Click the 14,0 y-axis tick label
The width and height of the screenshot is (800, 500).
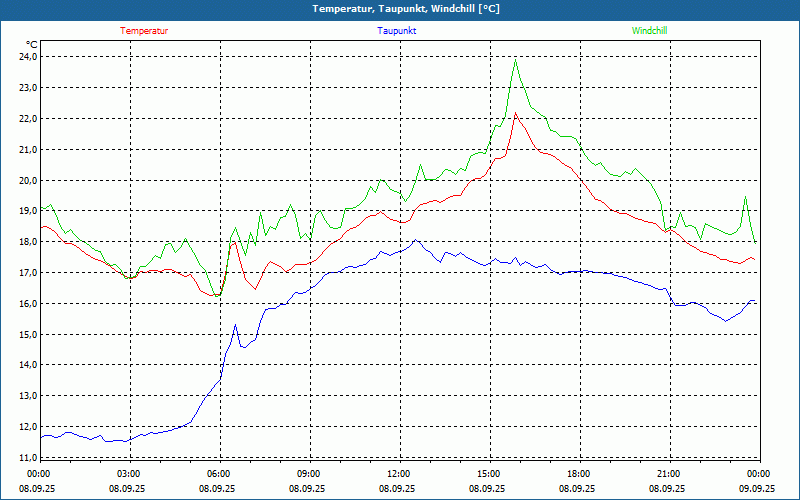[x=27, y=365]
